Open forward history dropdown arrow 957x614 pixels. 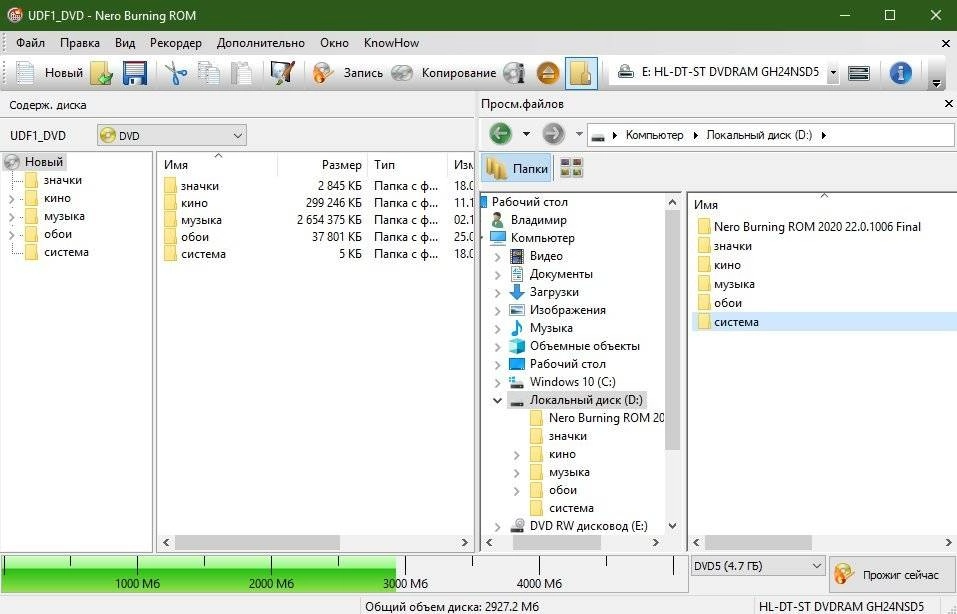[x=579, y=134]
